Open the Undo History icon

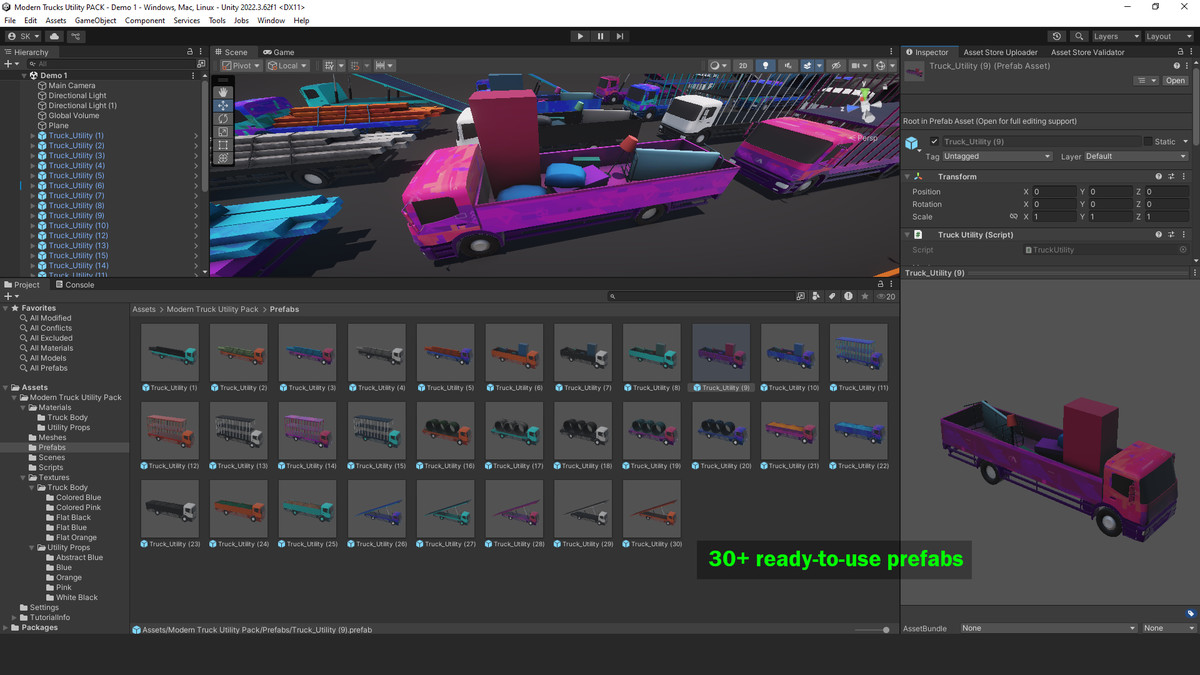click(x=1057, y=36)
